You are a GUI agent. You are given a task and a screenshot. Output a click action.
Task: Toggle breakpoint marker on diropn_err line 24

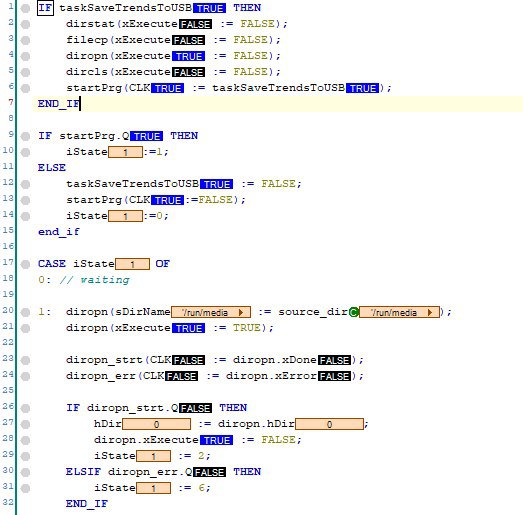point(25,377)
